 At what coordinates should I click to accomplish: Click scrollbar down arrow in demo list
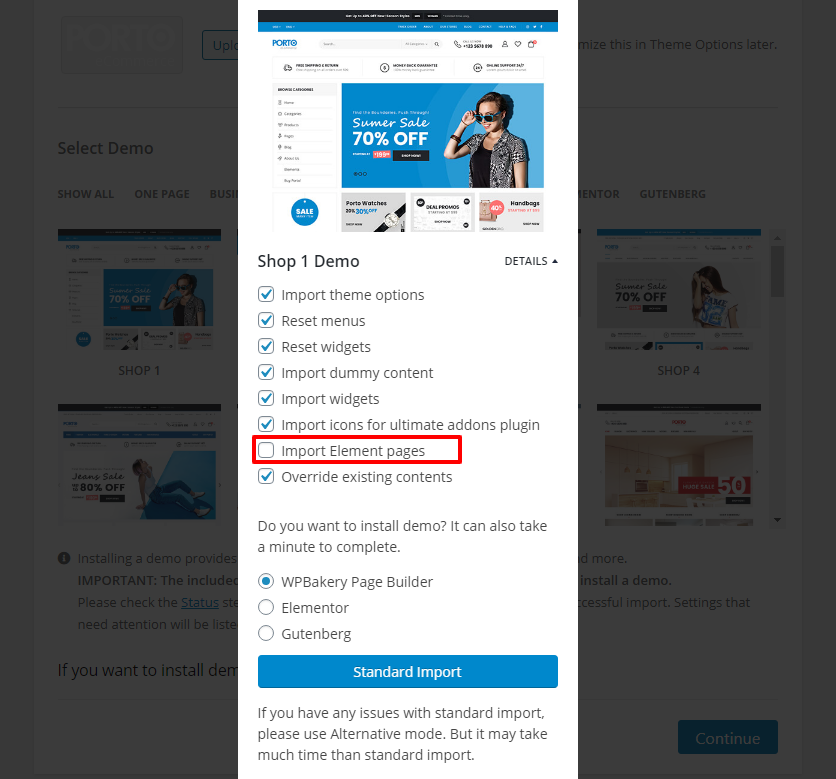tap(777, 520)
